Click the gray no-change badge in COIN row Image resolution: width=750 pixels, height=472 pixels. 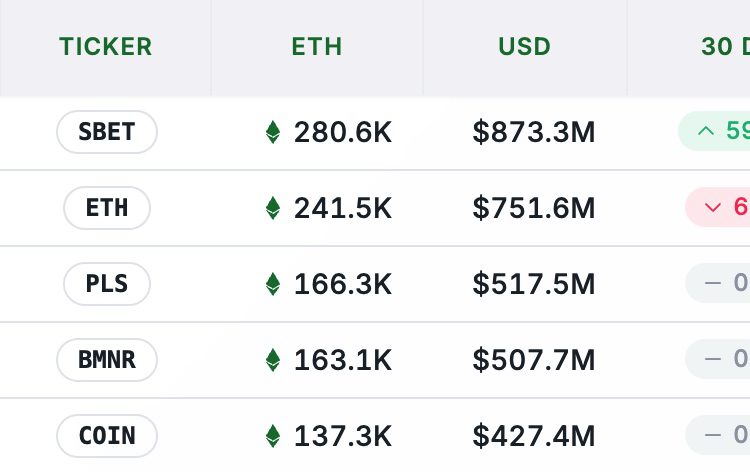[719, 435]
